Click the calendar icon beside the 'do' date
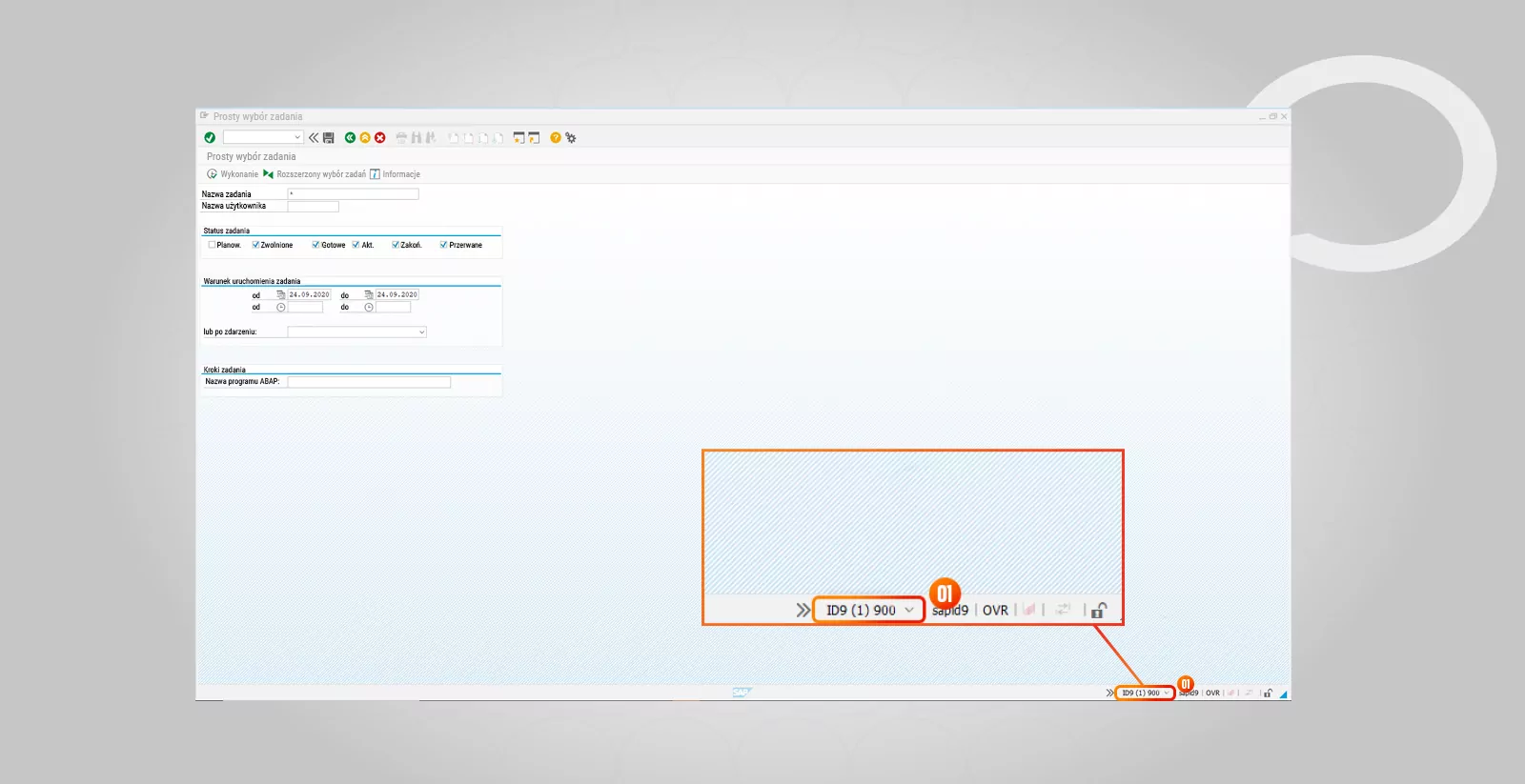Image resolution: width=1525 pixels, height=784 pixels. [x=369, y=295]
